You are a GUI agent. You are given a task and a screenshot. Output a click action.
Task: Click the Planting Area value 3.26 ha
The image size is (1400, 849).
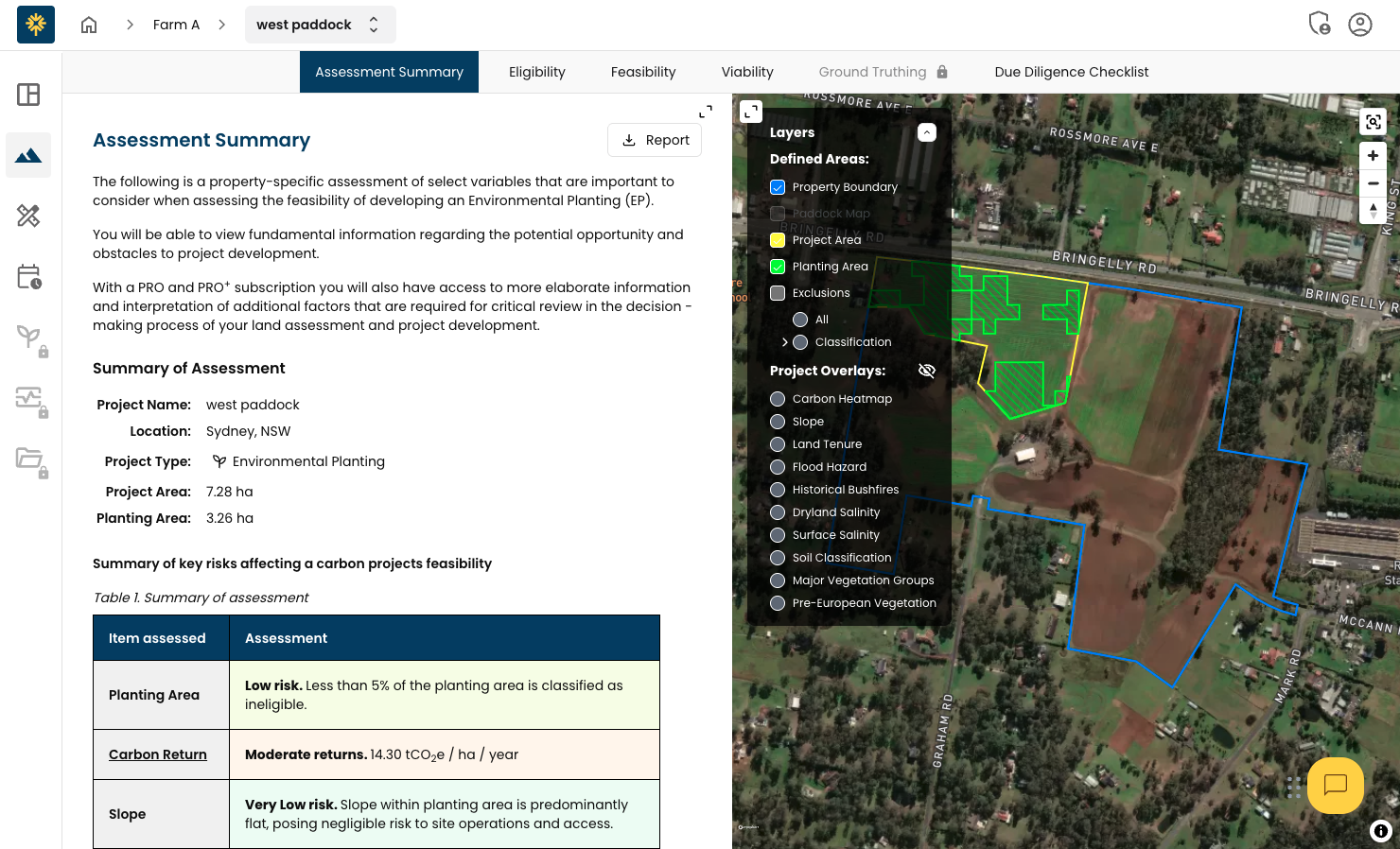230,518
